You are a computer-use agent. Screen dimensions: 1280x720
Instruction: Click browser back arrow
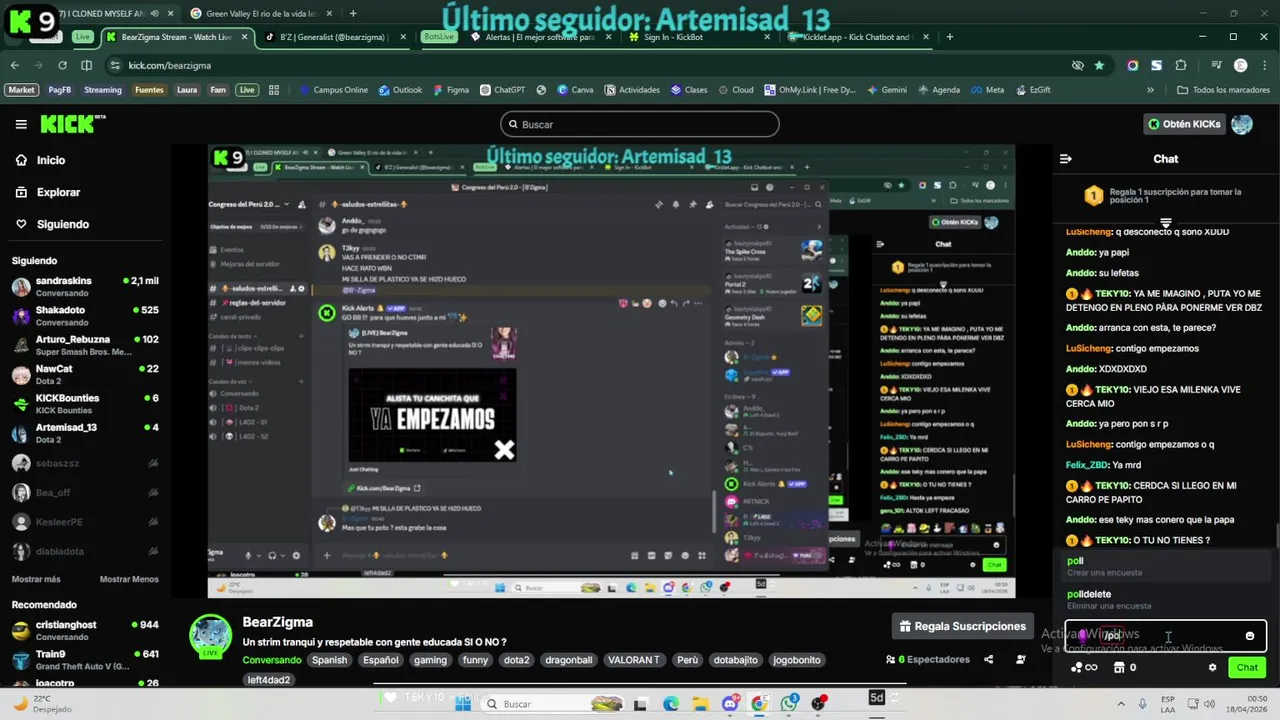[x=14, y=65]
